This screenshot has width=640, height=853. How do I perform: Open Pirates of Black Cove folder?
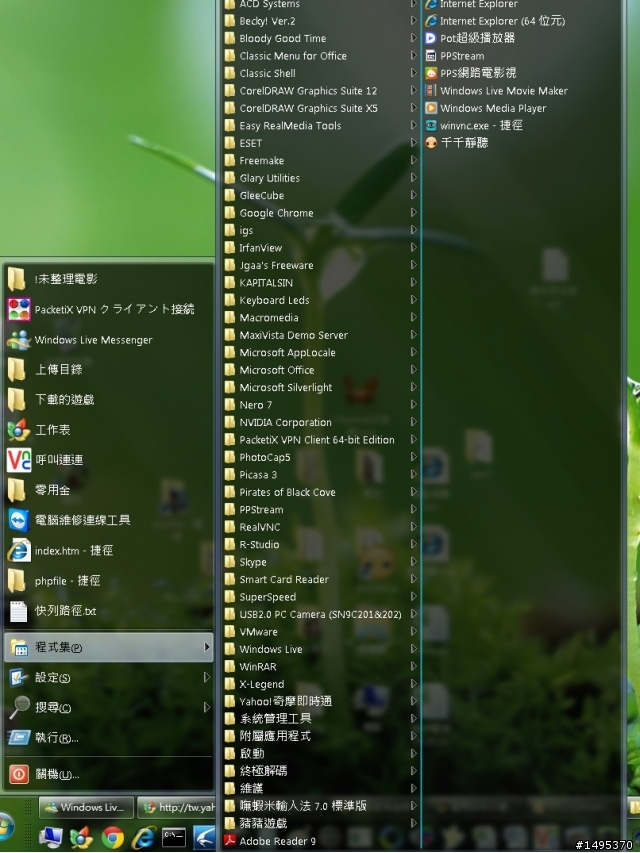[x=321, y=492]
